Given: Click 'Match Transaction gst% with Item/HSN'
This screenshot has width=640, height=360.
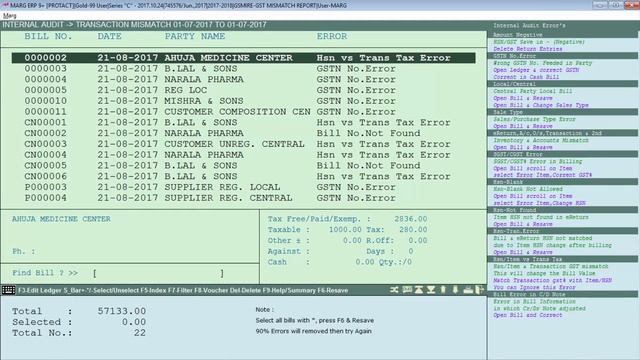Looking at the screenshot, I should coord(552,280).
